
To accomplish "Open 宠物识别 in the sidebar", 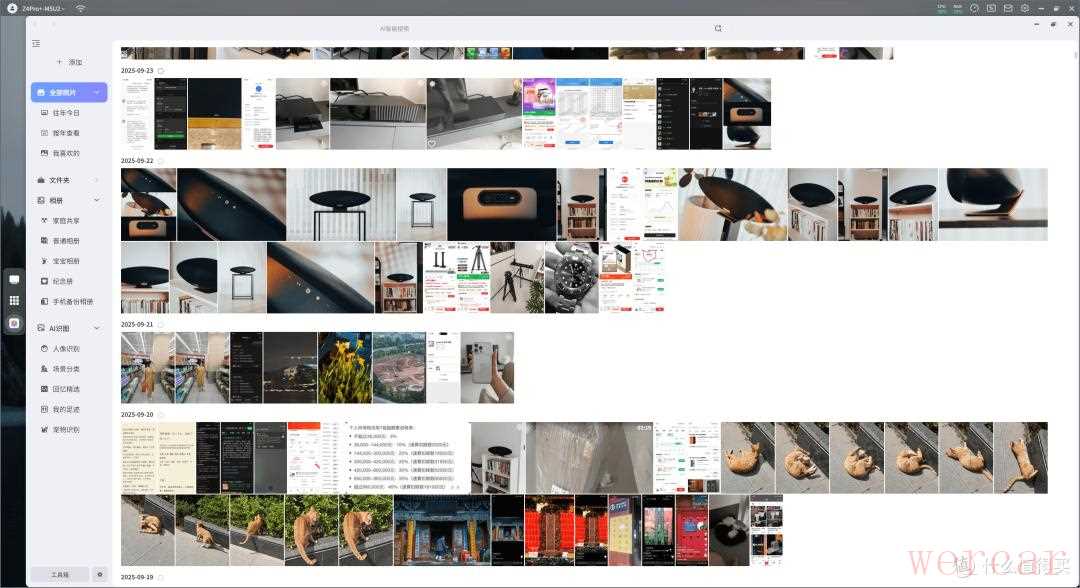I will [66, 430].
